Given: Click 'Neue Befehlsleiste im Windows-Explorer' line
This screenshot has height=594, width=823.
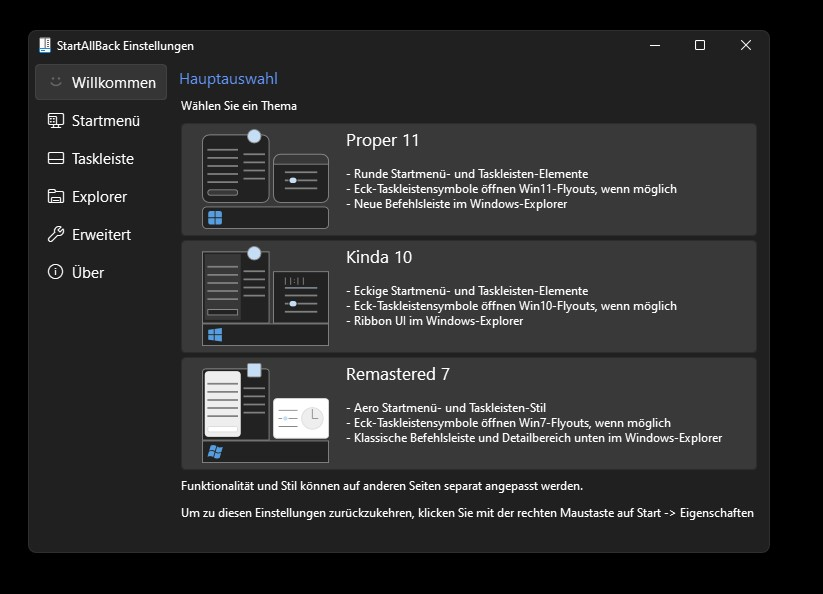Looking at the screenshot, I should pos(457,204).
